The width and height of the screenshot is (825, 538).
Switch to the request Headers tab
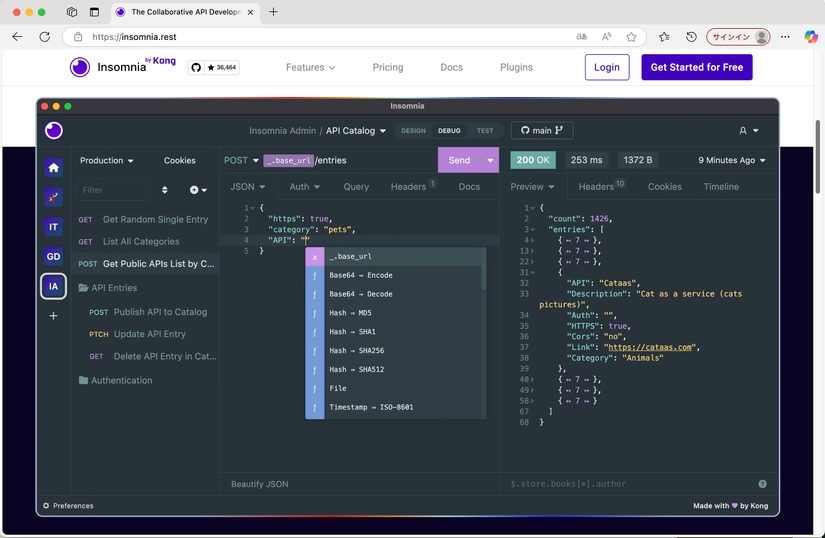click(412, 186)
